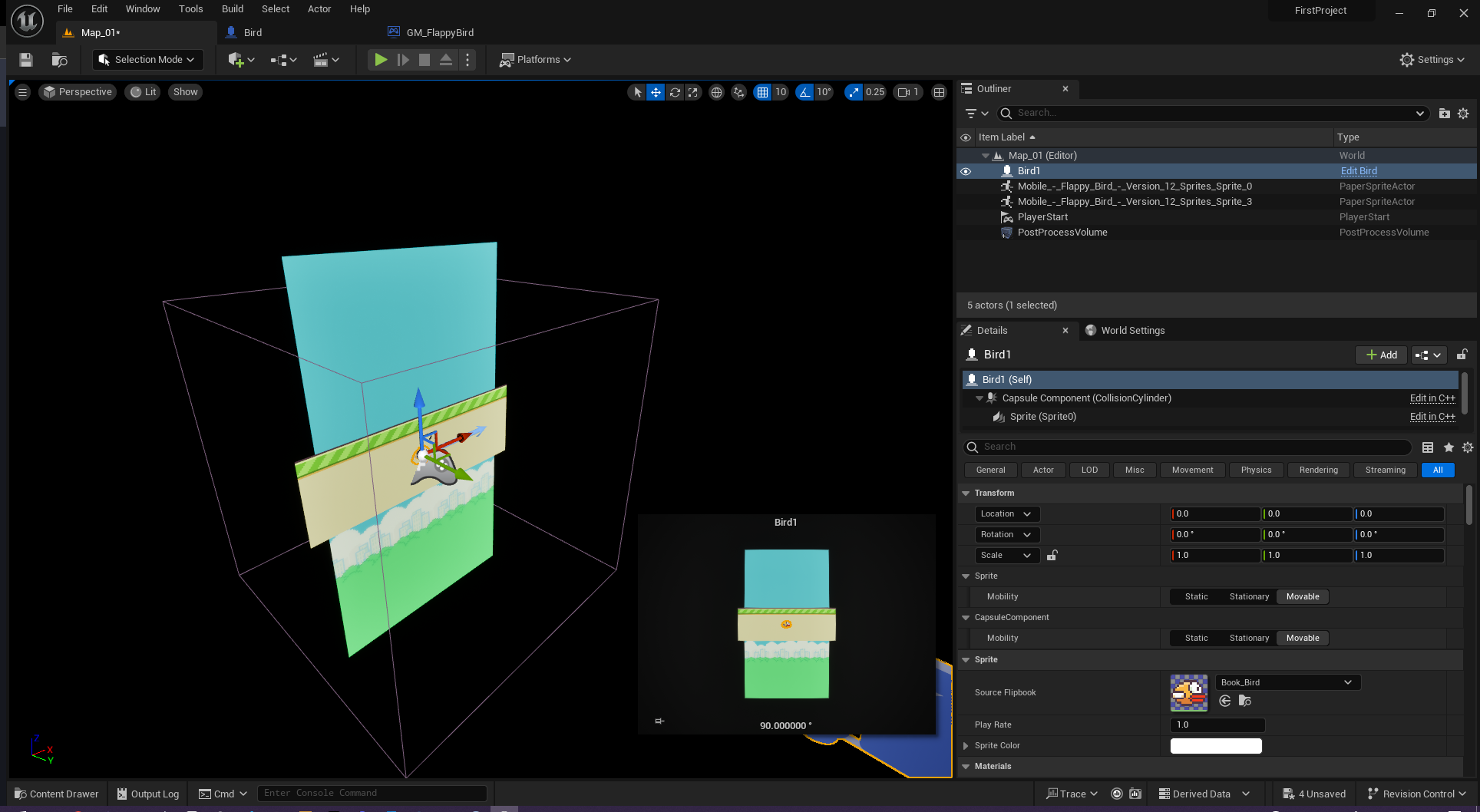Switch to the GM_FlappyBird tab
The height and width of the screenshot is (812, 1480).
click(x=440, y=33)
